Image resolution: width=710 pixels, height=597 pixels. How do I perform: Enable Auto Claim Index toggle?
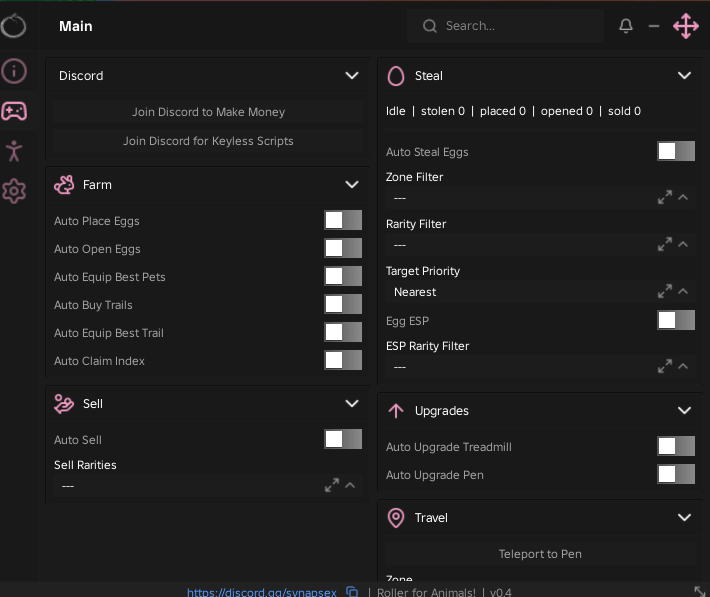343,361
